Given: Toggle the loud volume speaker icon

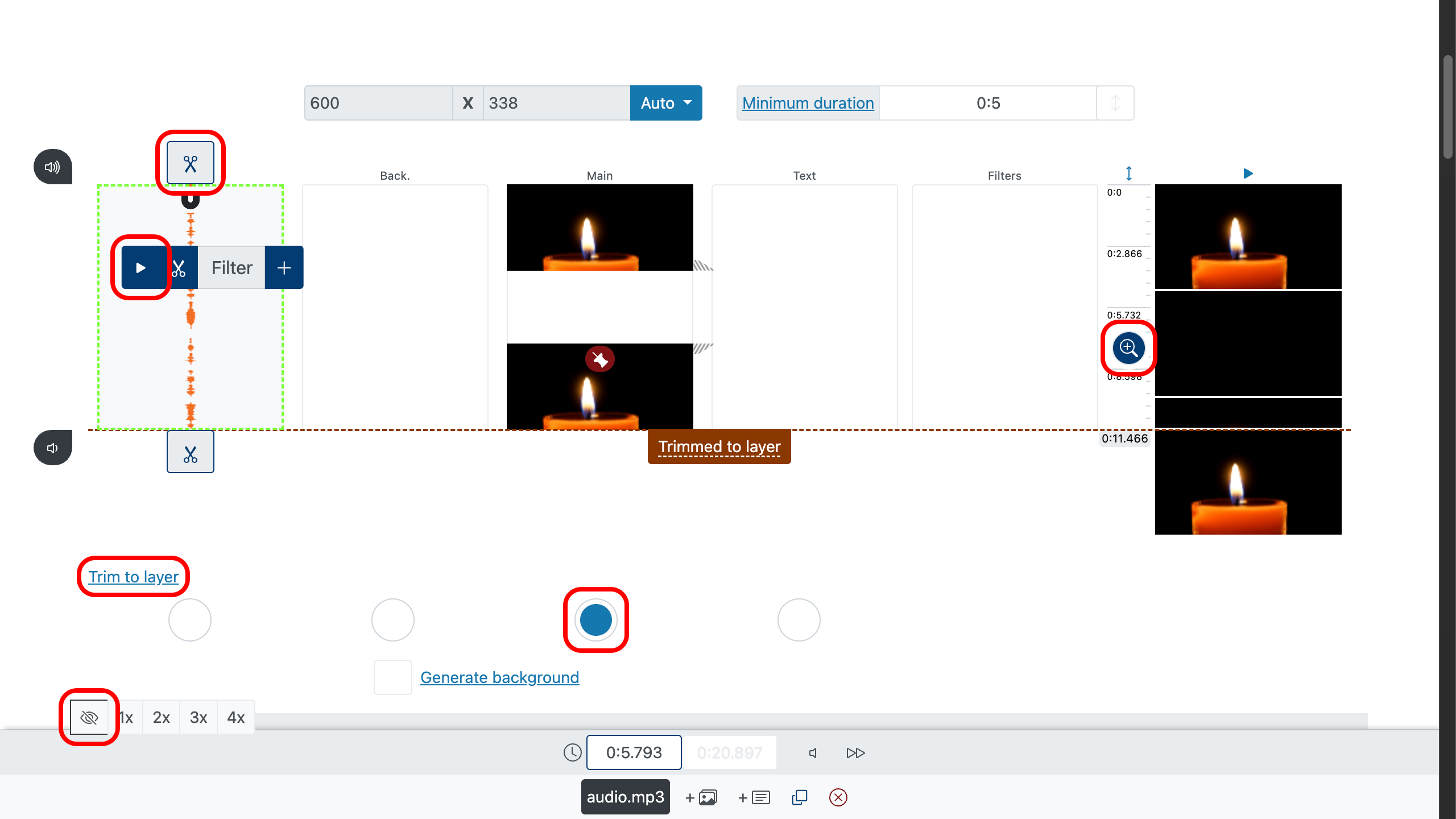Looking at the screenshot, I should click(52, 167).
